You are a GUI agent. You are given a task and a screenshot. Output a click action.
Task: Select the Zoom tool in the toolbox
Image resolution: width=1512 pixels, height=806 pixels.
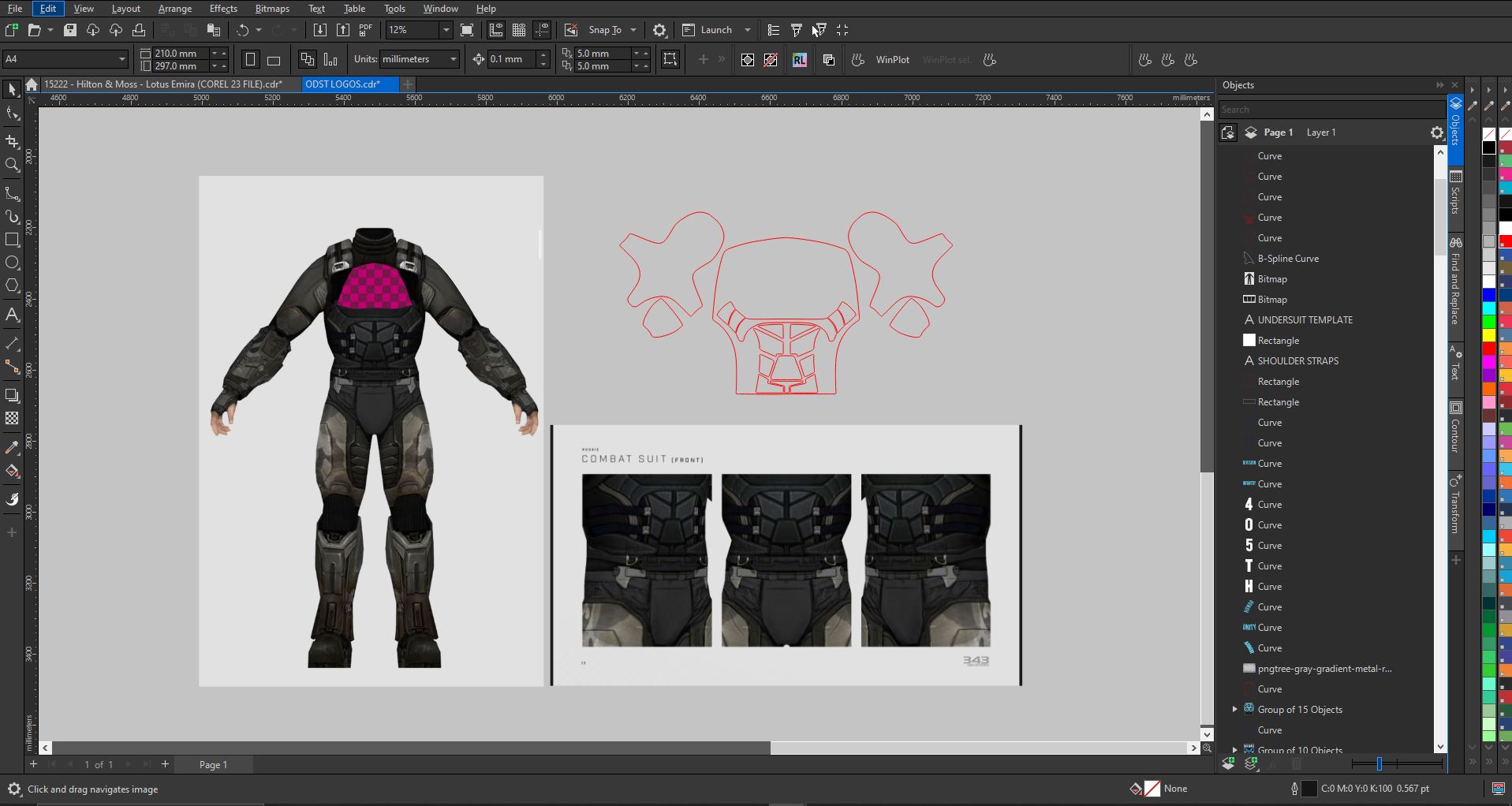point(12,165)
